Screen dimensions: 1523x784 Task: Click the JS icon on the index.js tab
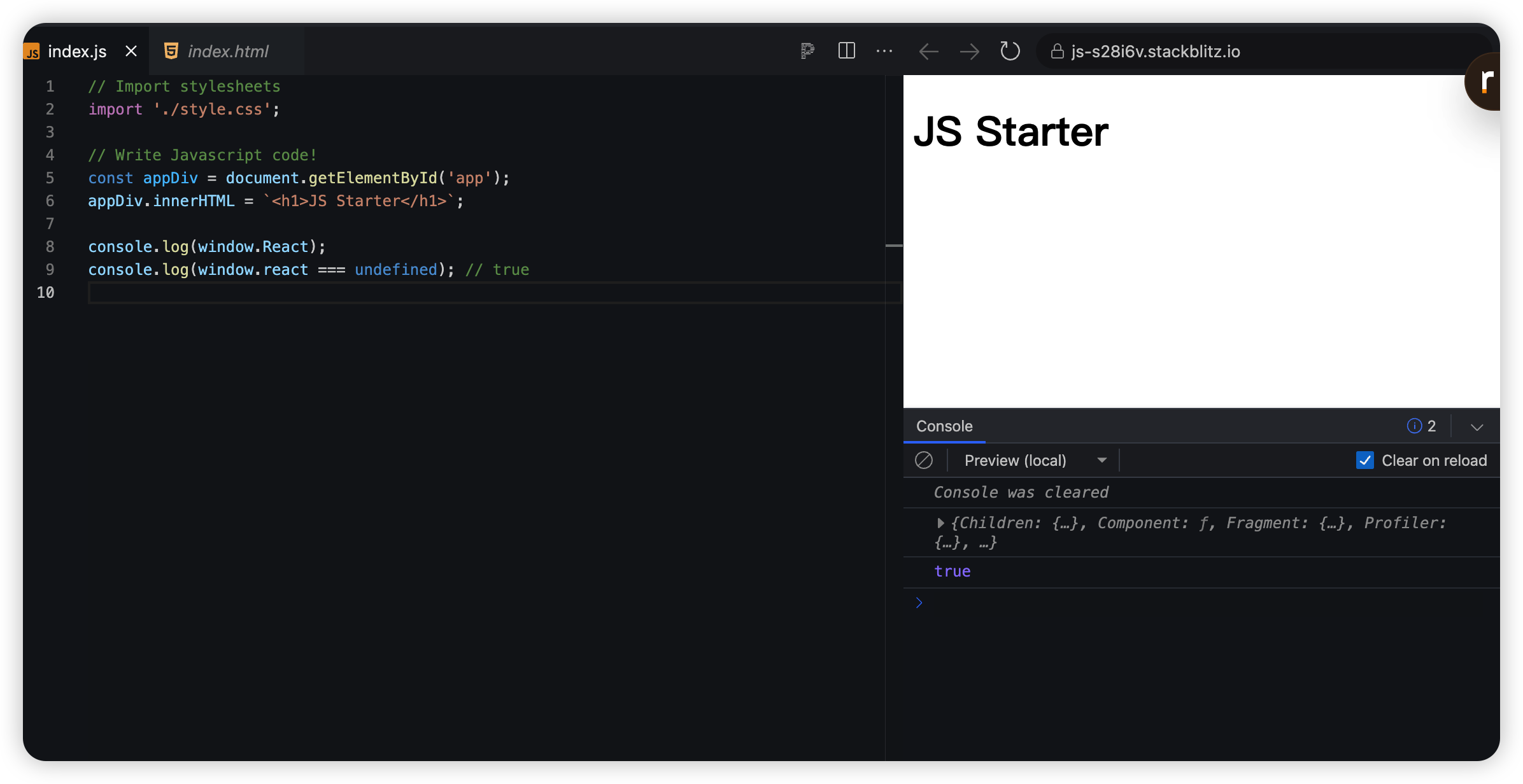[32, 51]
